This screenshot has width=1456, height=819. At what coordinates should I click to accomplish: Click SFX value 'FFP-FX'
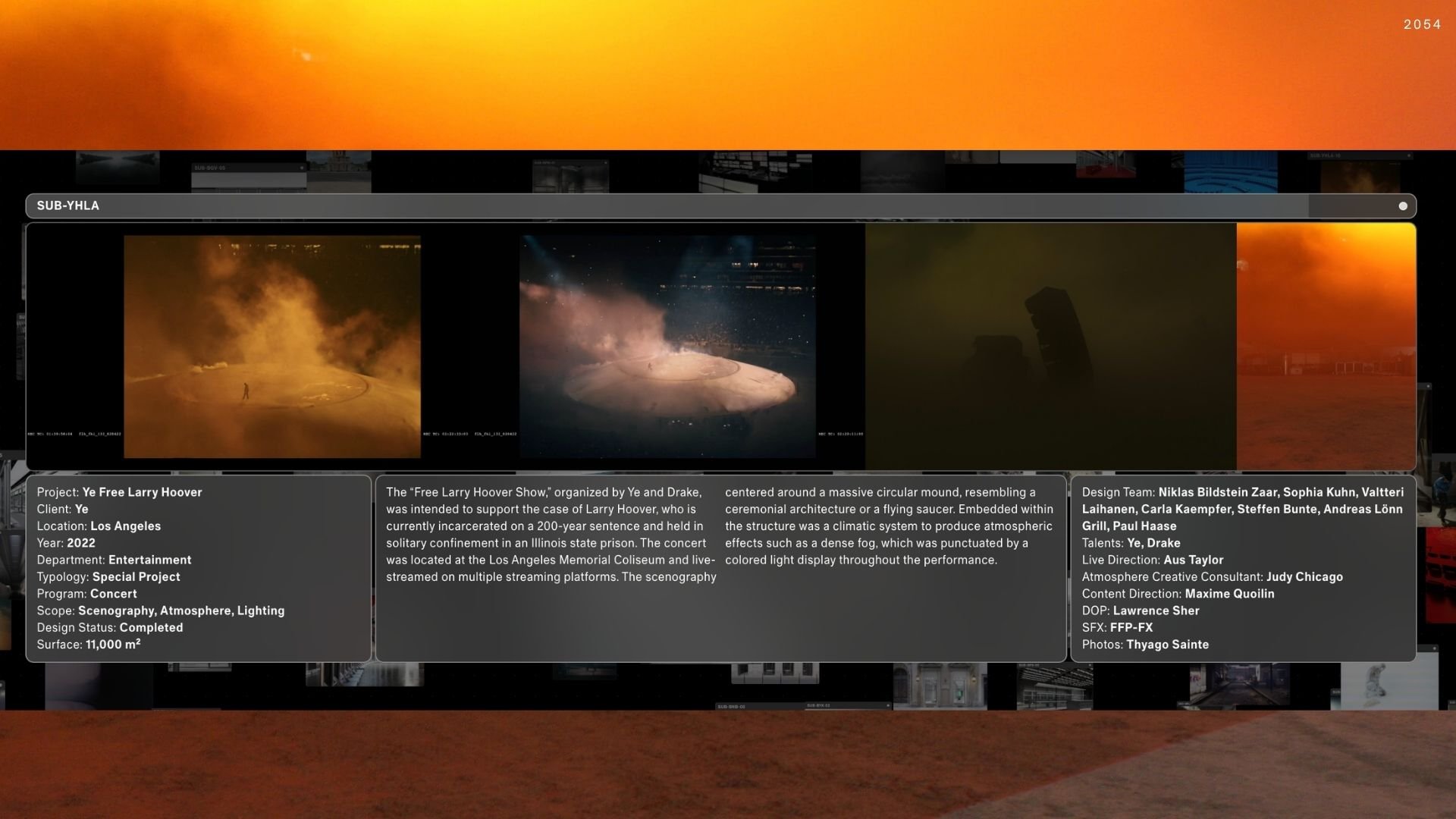point(1131,628)
